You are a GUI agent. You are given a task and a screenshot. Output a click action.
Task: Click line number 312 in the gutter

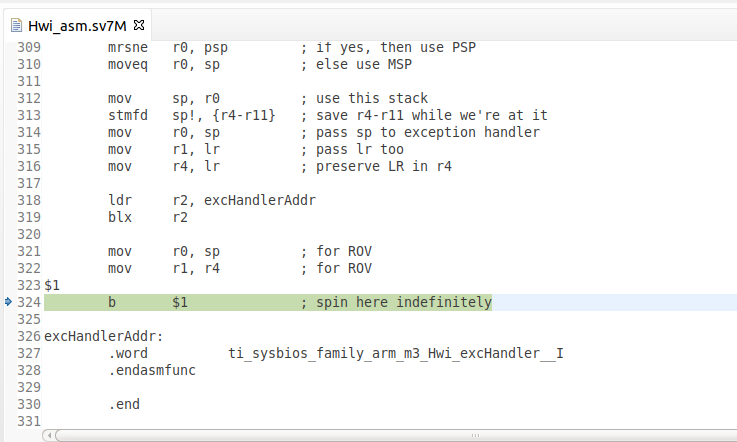(x=29, y=98)
